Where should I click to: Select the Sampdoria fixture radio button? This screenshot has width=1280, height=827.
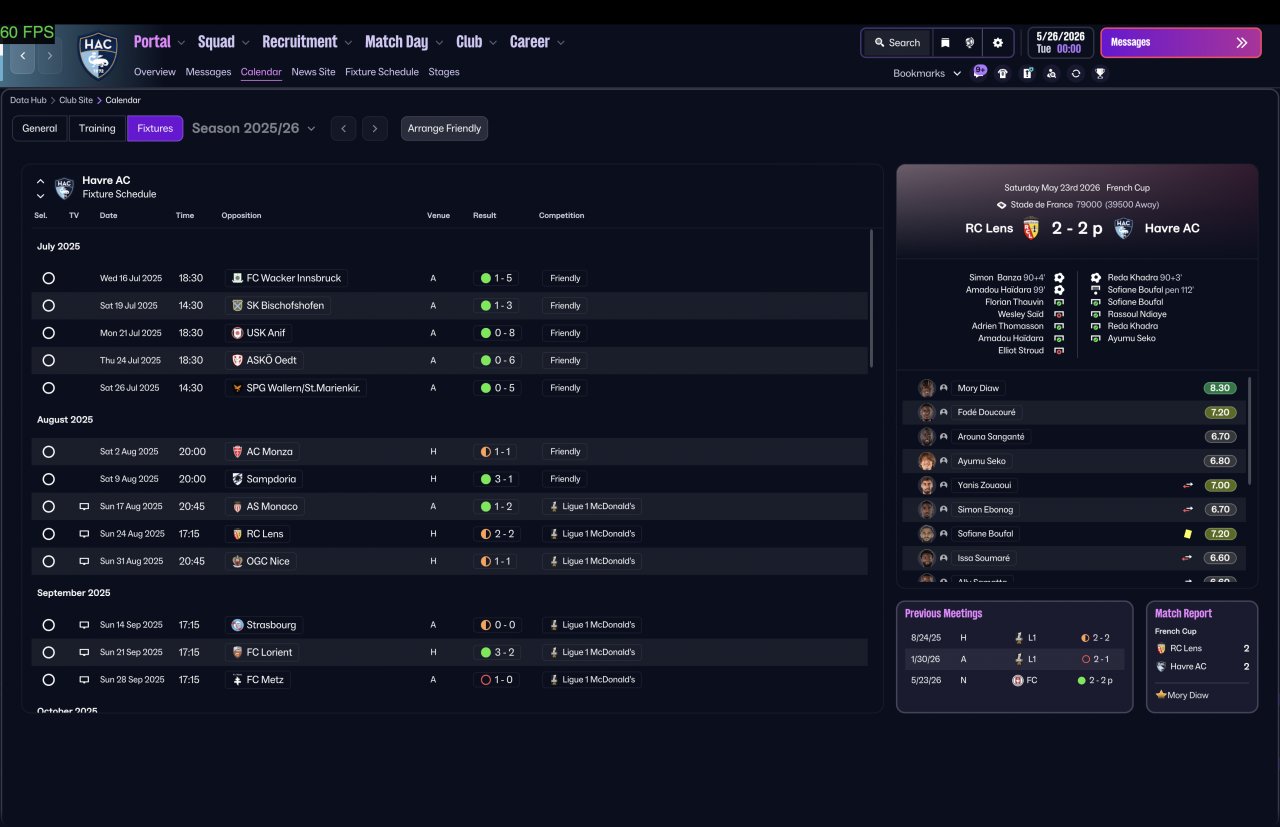(48, 479)
